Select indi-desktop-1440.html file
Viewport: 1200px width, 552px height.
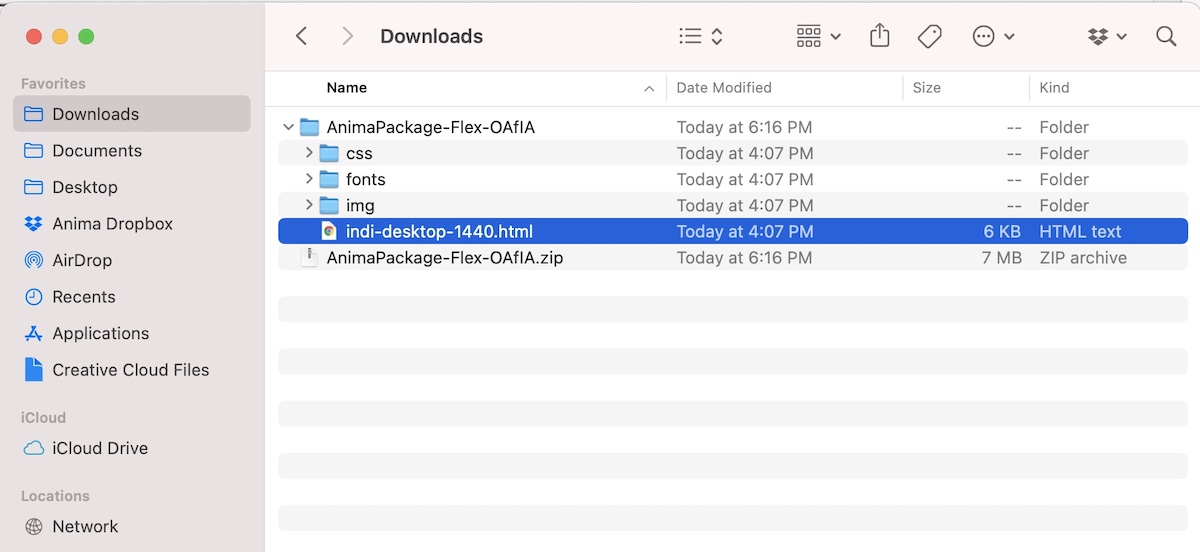[x=439, y=231]
